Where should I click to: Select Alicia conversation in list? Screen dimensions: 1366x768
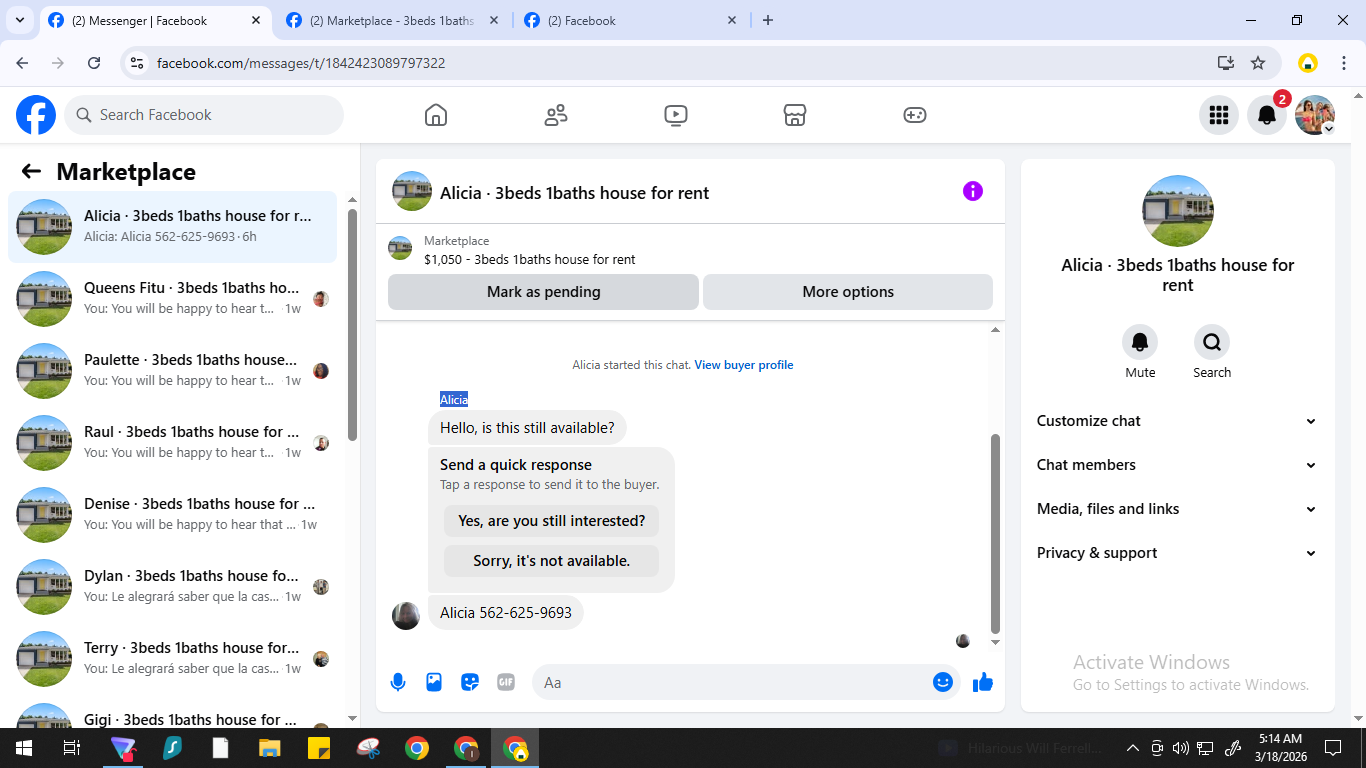(x=173, y=227)
